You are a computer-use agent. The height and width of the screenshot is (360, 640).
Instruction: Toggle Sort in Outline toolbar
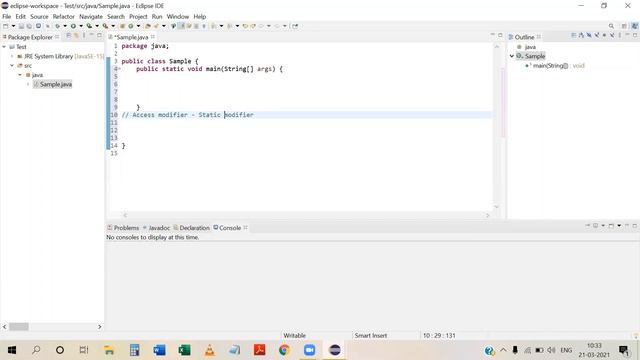click(581, 36)
